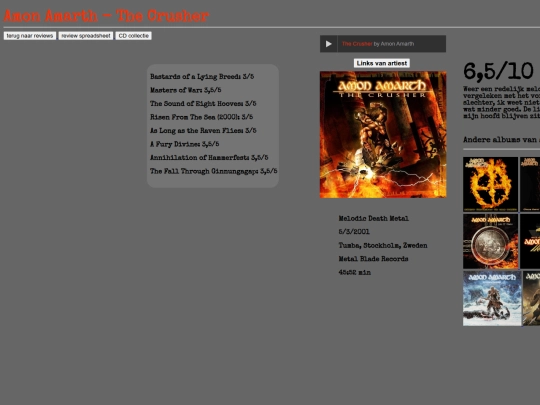Click 'by Amon Amarth' text in player
This screenshot has height=405, width=540.
[394, 44]
